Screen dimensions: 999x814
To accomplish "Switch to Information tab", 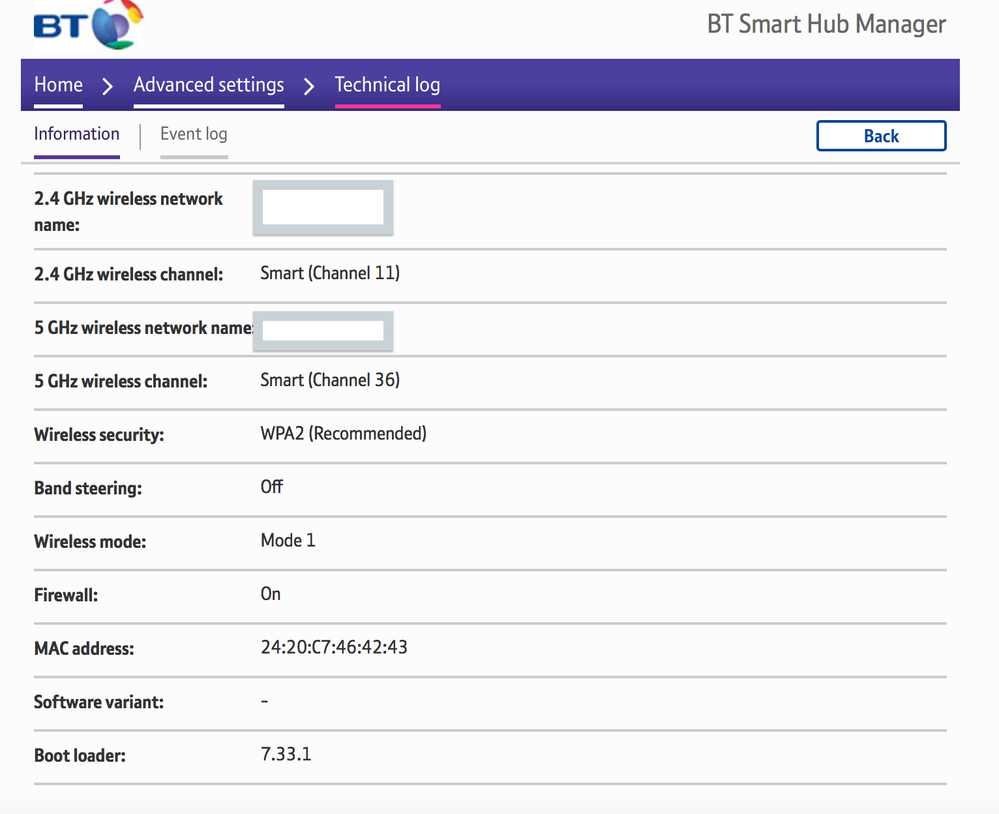I will tap(76, 134).
